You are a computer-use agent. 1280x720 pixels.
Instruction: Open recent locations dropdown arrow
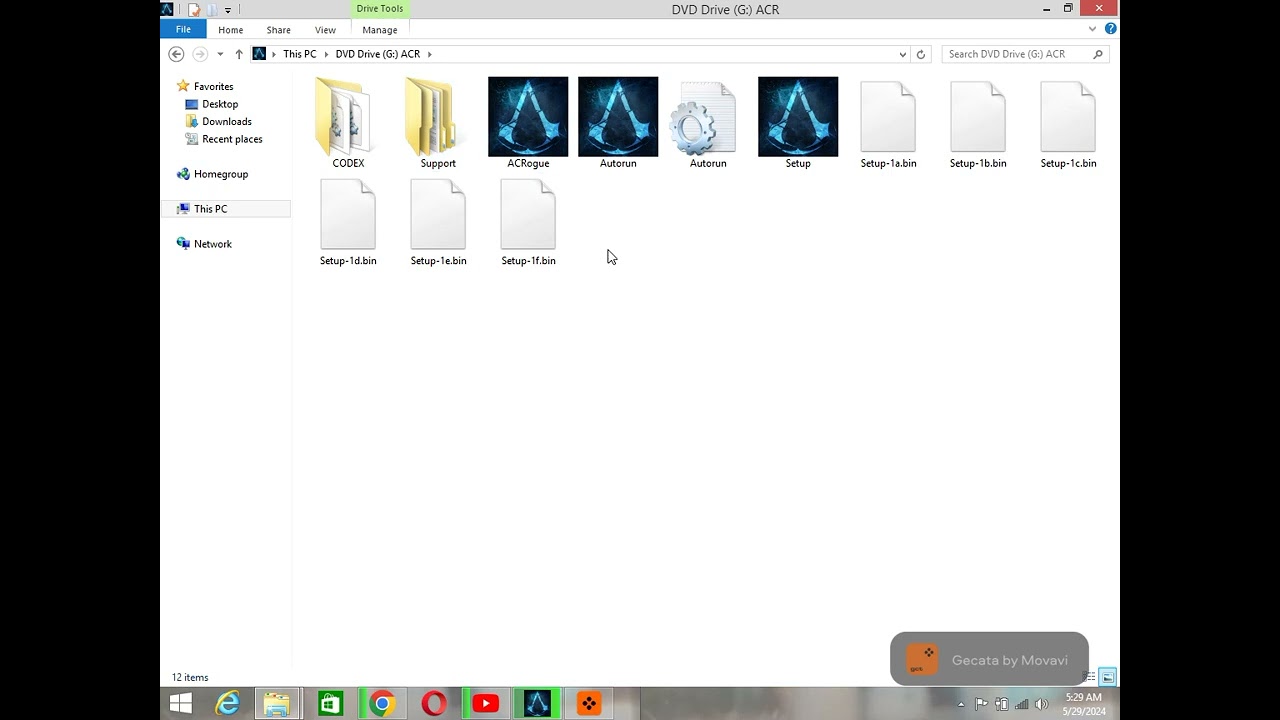click(x=220, y=54)
